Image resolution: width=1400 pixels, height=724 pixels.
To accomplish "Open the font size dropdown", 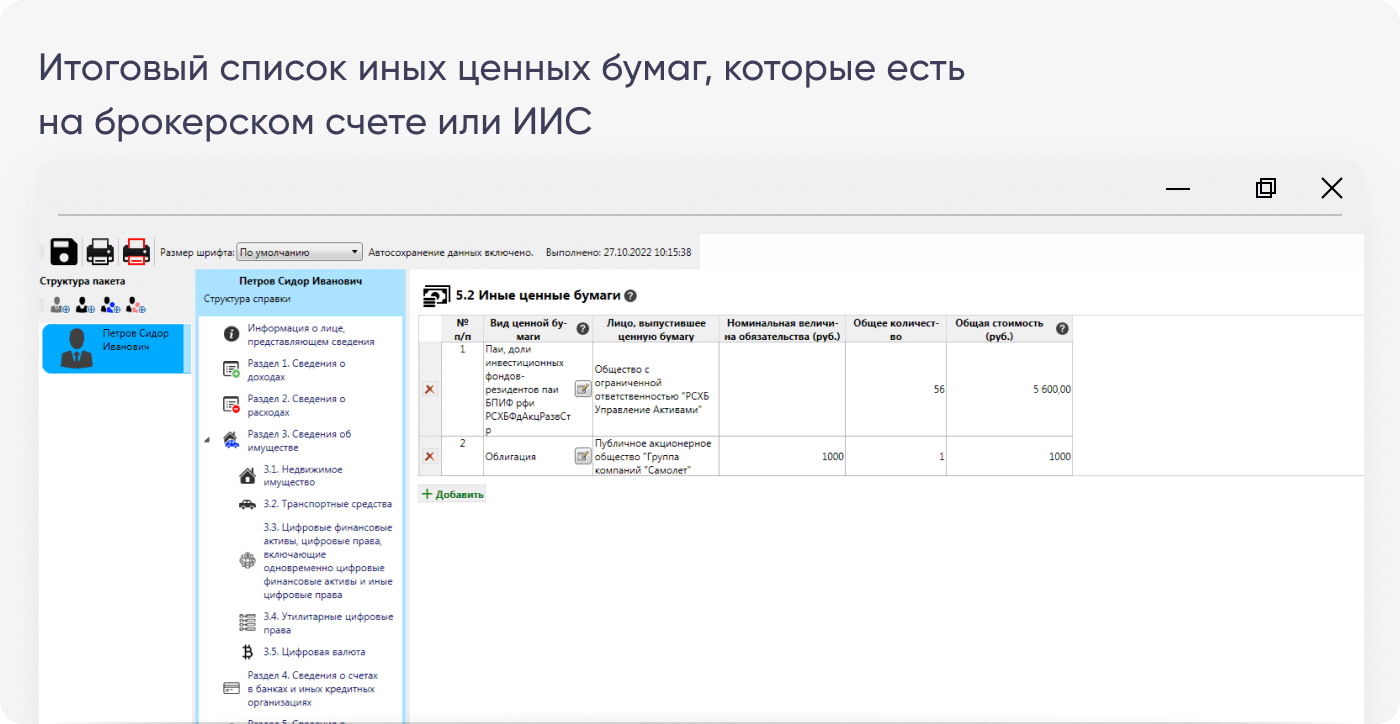I will [x=300, y=253].
